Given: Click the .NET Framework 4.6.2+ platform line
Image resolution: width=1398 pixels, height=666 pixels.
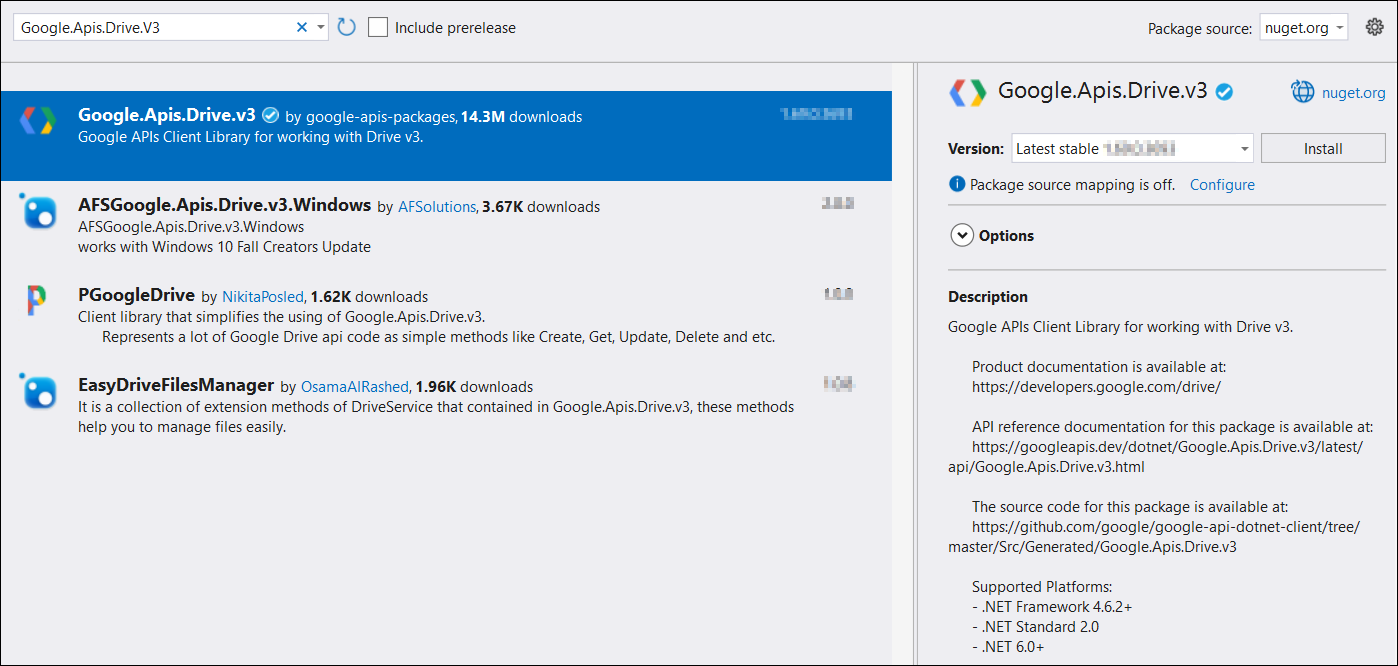Looking at the screenshot, I should pyautogui.click(x=1052, y=607).
